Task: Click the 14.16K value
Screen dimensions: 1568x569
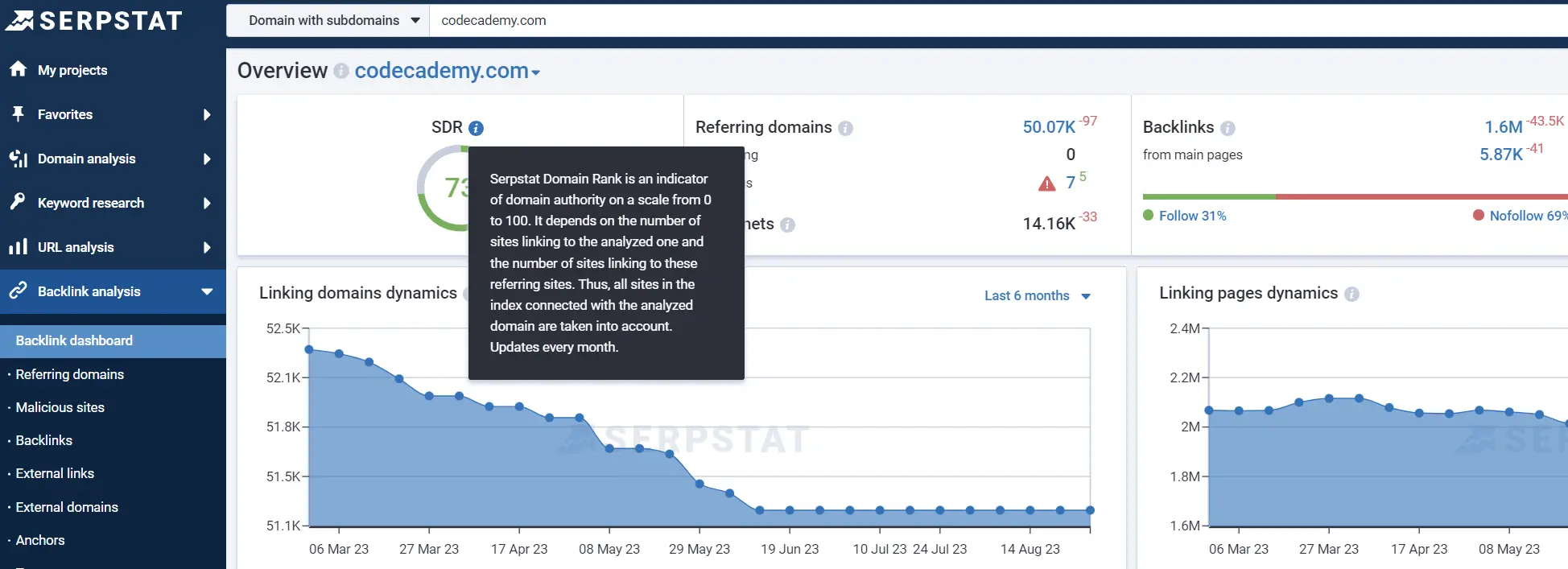Action: [1049, 224]
